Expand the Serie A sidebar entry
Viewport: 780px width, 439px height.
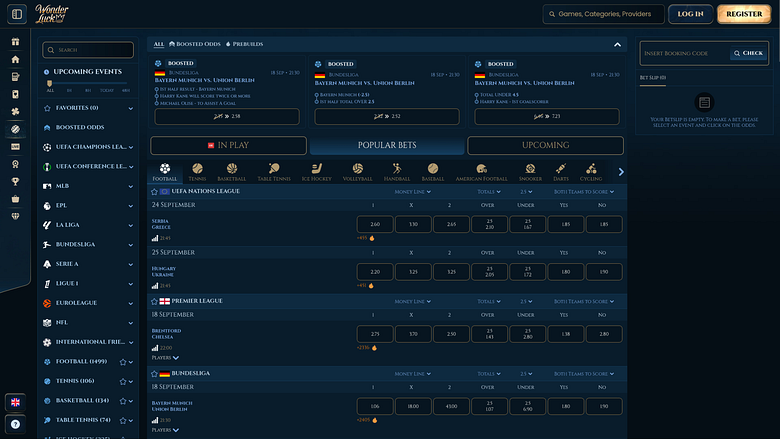pos(130,264)
